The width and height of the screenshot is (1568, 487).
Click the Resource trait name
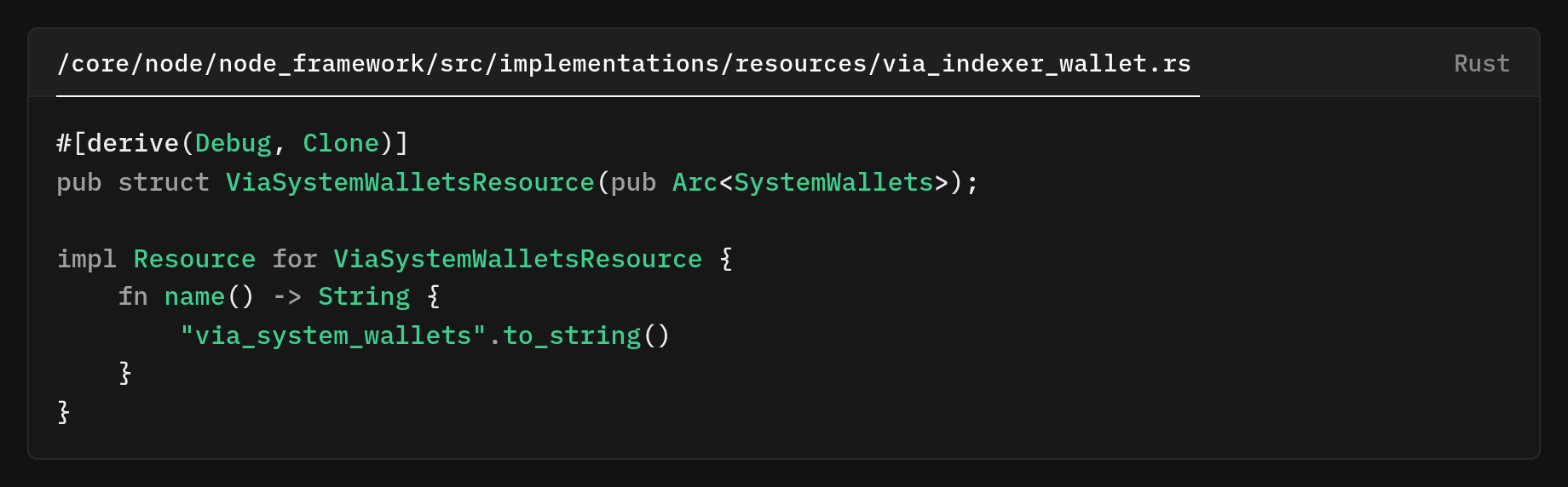(x=194, y=259)
